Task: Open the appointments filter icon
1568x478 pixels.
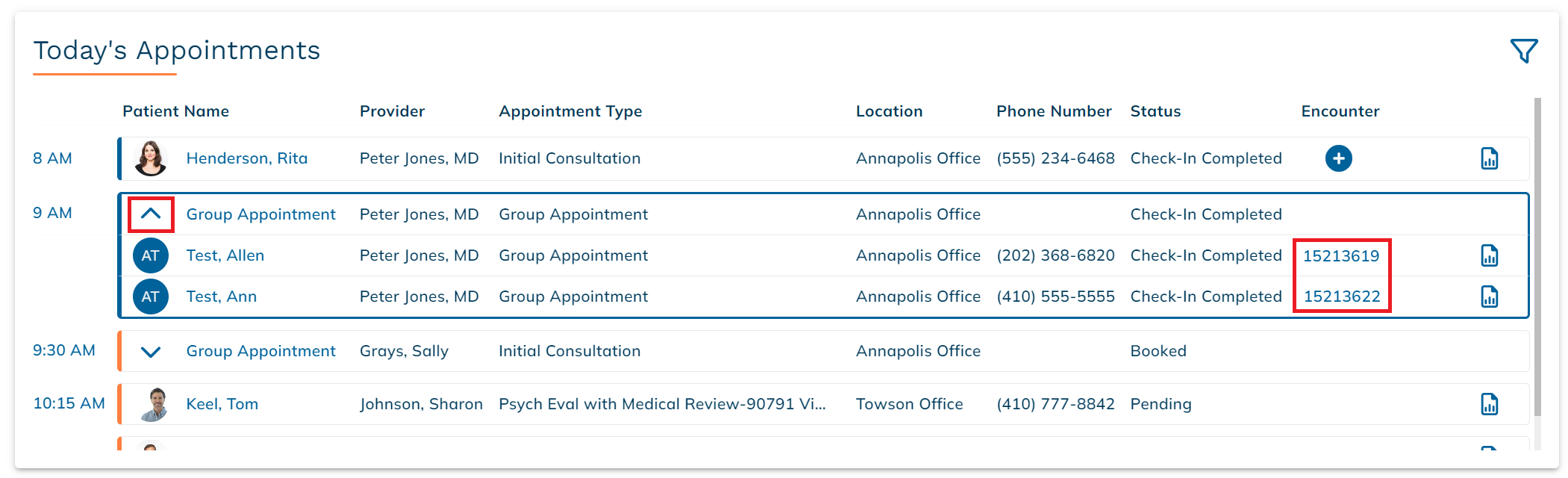Action: [x=1523, y=51]
